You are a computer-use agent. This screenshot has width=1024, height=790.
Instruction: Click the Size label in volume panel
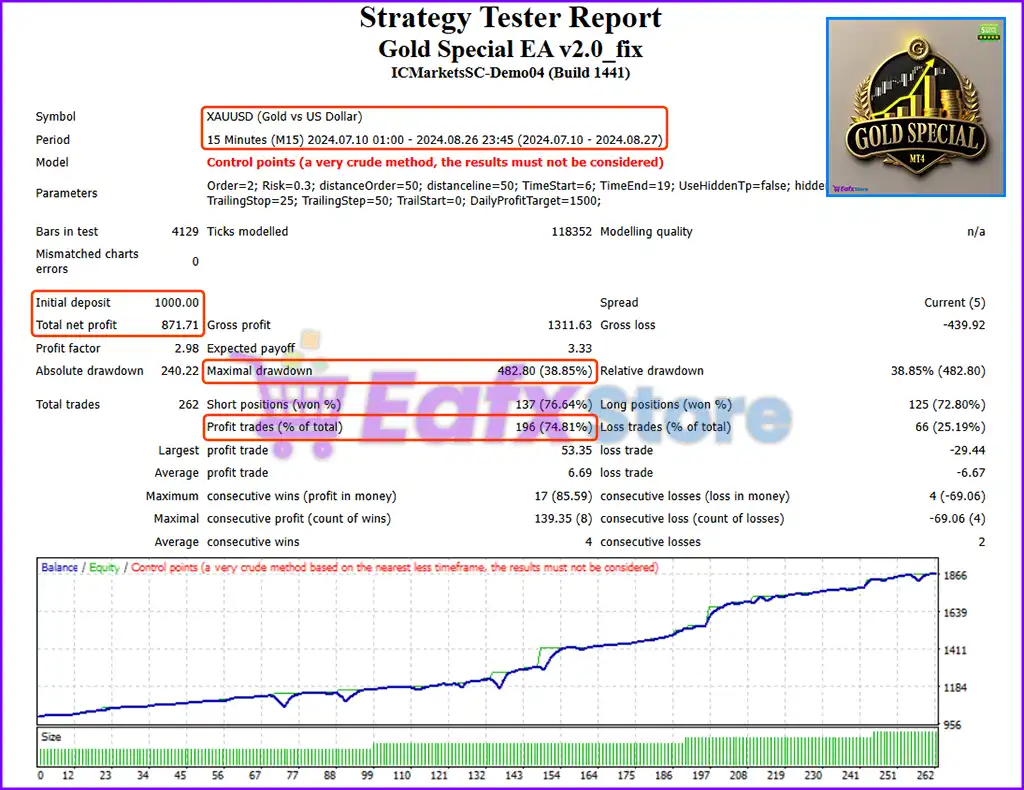[x=51, y=736]
